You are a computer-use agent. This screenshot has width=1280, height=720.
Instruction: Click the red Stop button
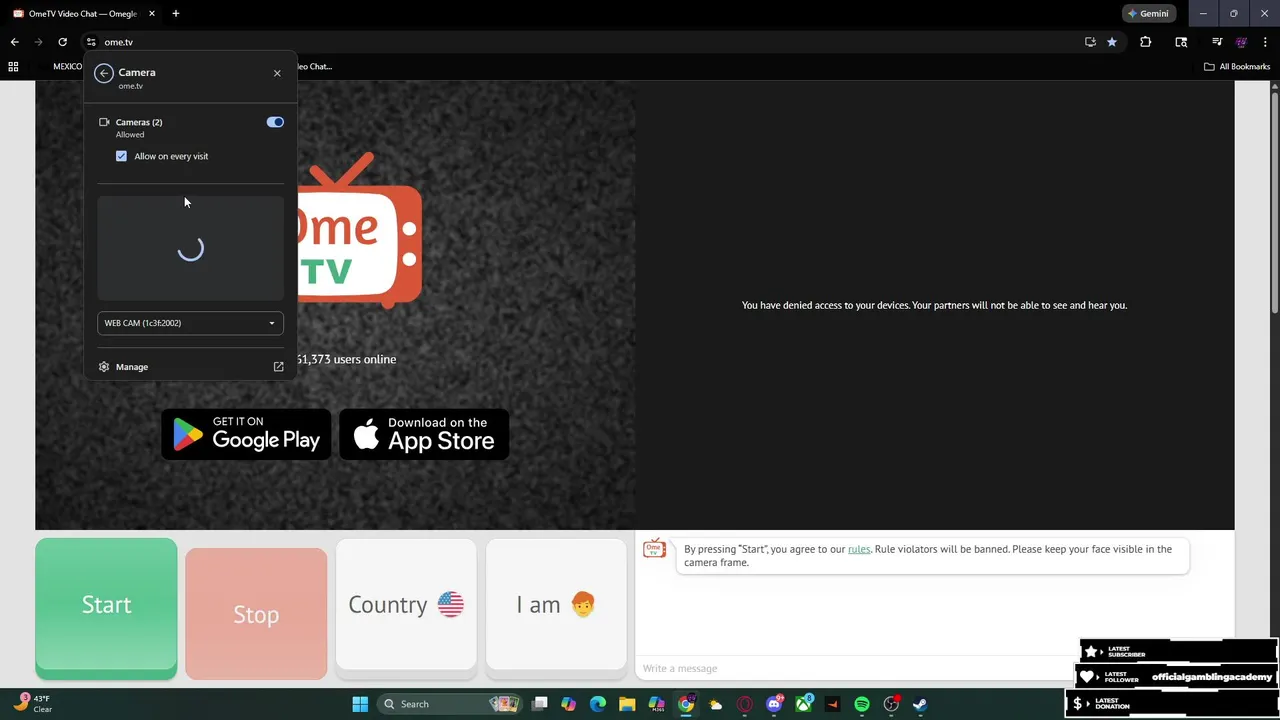[256, 613]
